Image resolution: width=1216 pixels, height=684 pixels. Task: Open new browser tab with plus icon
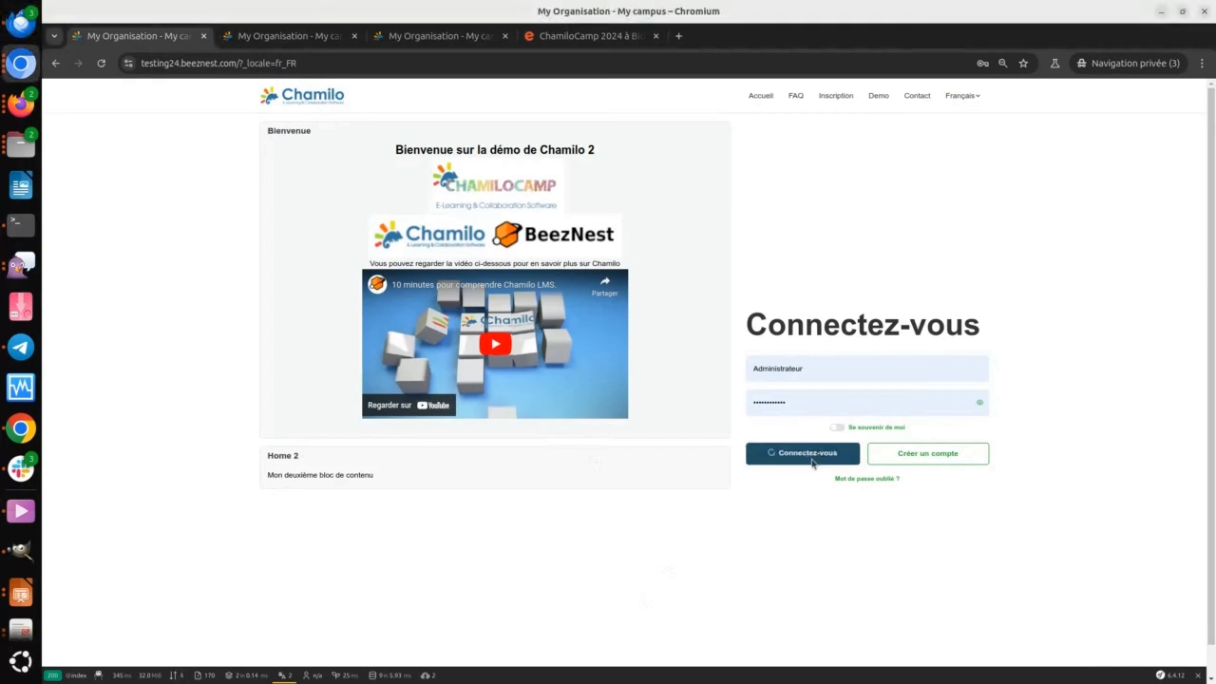pos(679,36)
